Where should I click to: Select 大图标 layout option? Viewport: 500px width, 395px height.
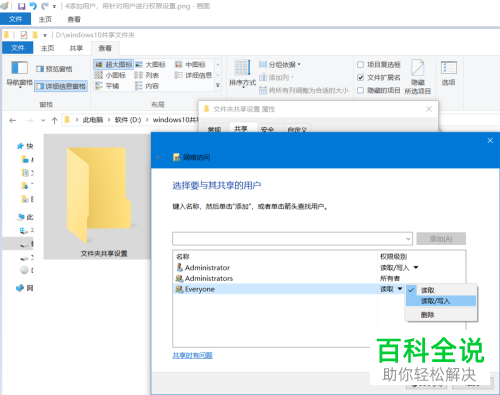click(151, 64)
